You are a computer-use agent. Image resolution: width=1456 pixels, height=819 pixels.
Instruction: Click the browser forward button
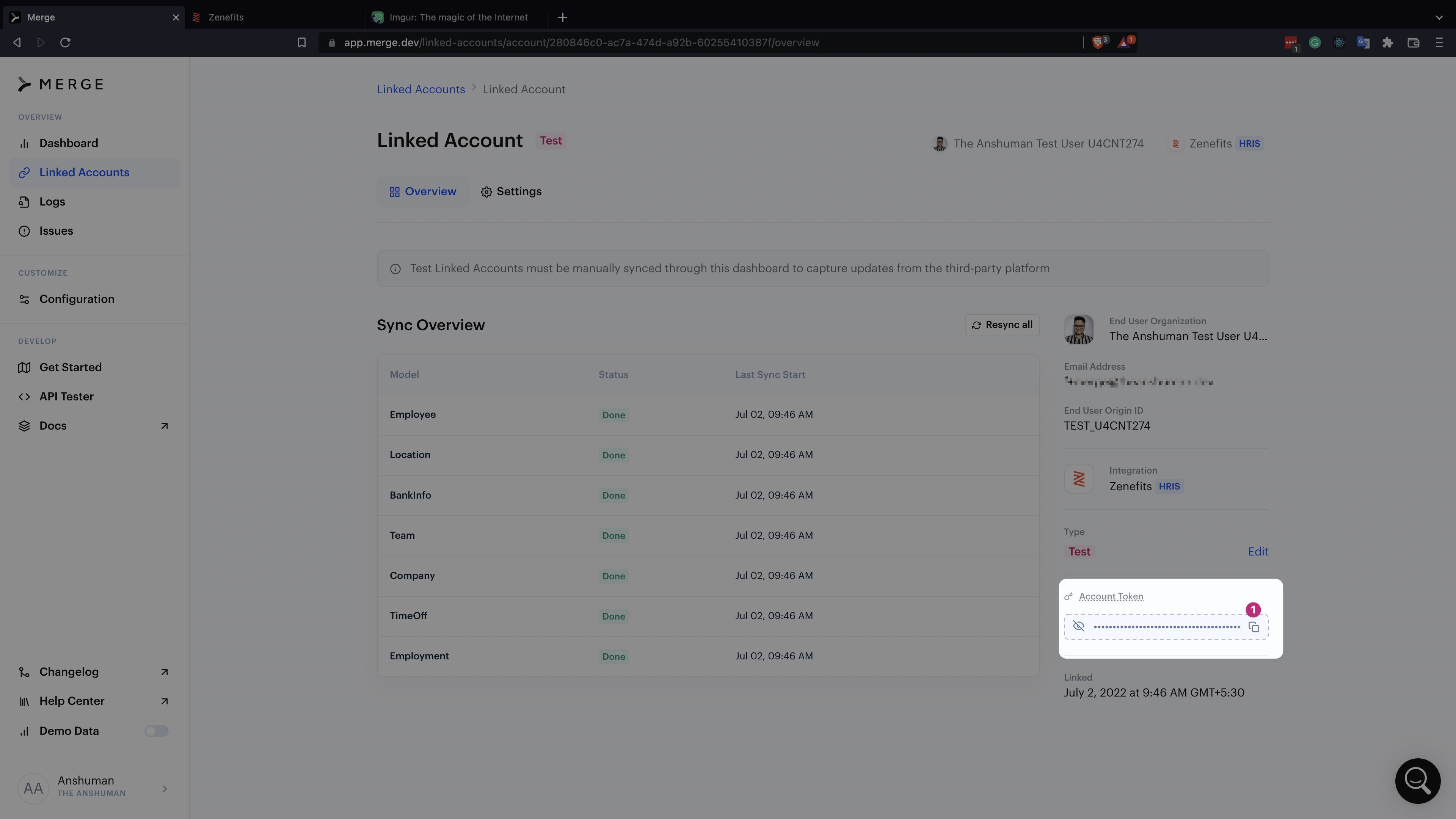tap(41, 42)
